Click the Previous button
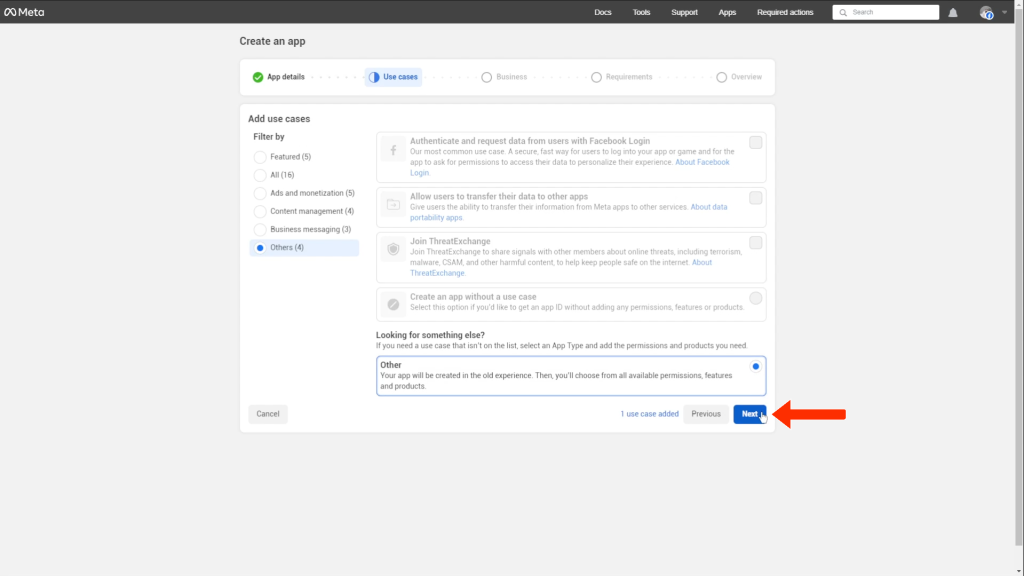 click(706, 414)
